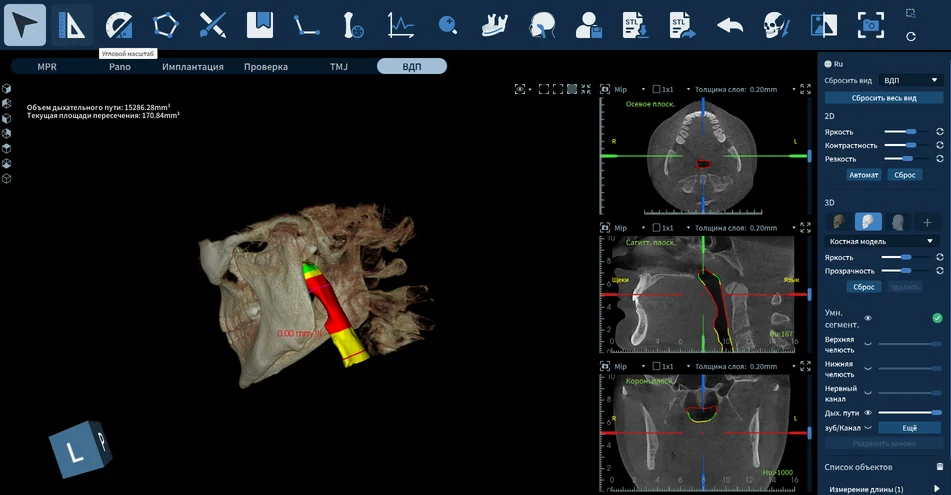This screenshot has height=495, width=951.
Task: Enable 1x1 checkbox in axial view
Action: point(656,89)
